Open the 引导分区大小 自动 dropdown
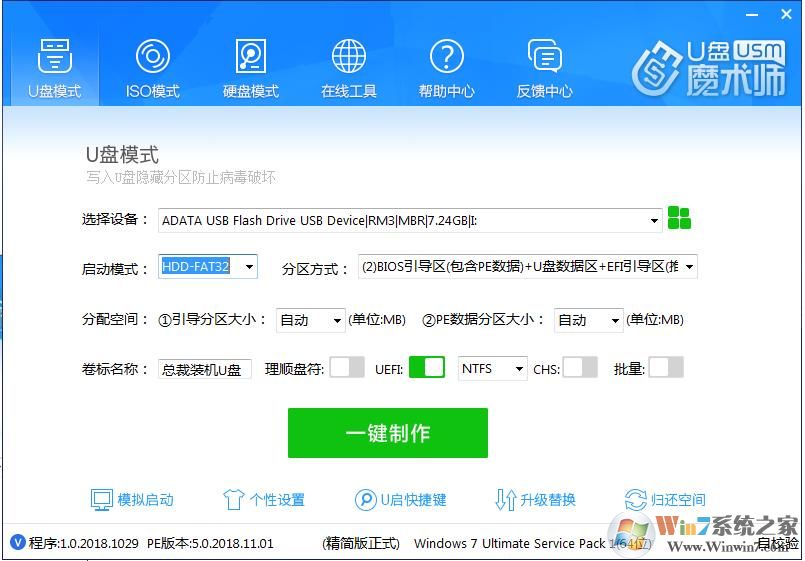Image resolution: width=805 pixels, height=561 pixels. (x=311, y=320)
